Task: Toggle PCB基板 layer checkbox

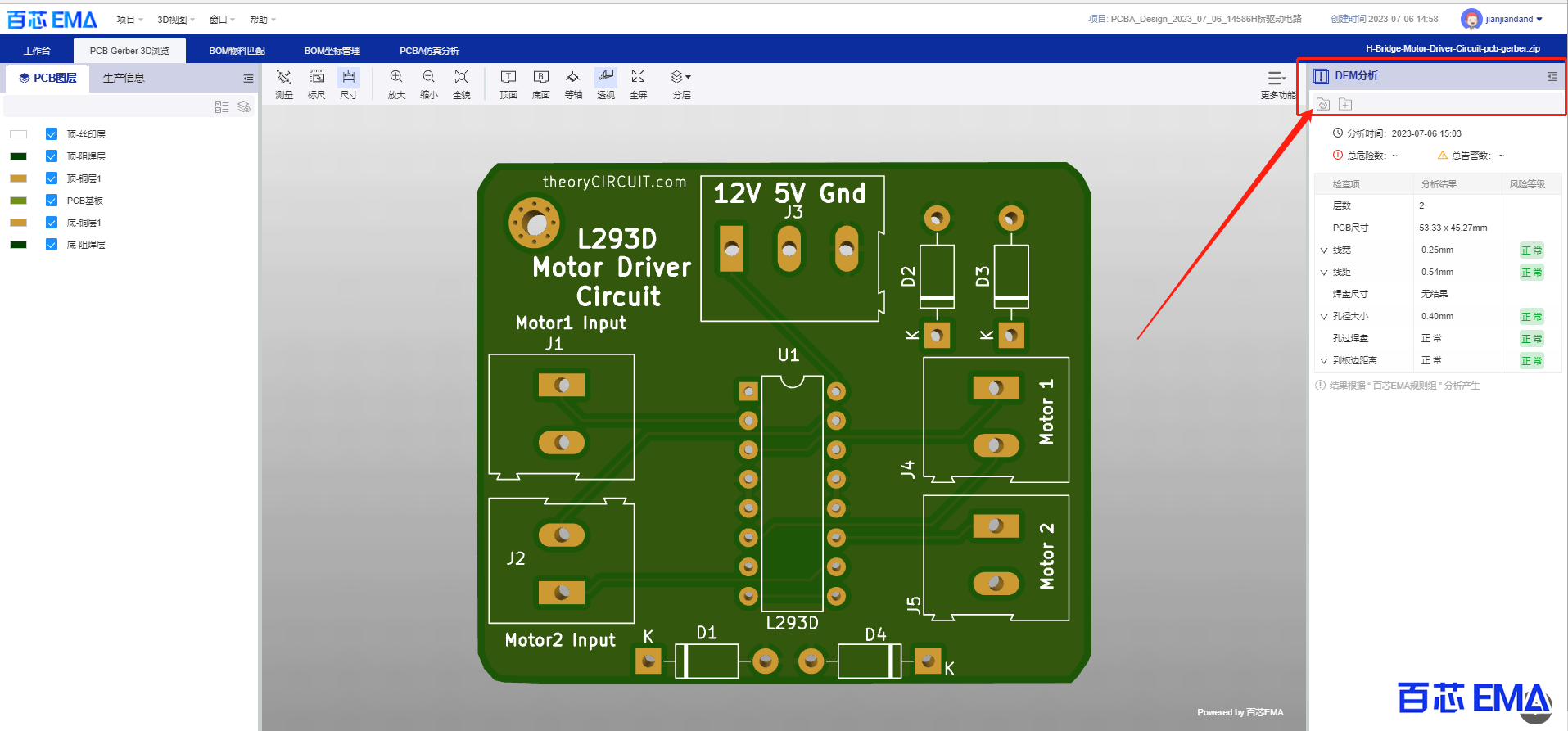Action: (x=52, y=201)
